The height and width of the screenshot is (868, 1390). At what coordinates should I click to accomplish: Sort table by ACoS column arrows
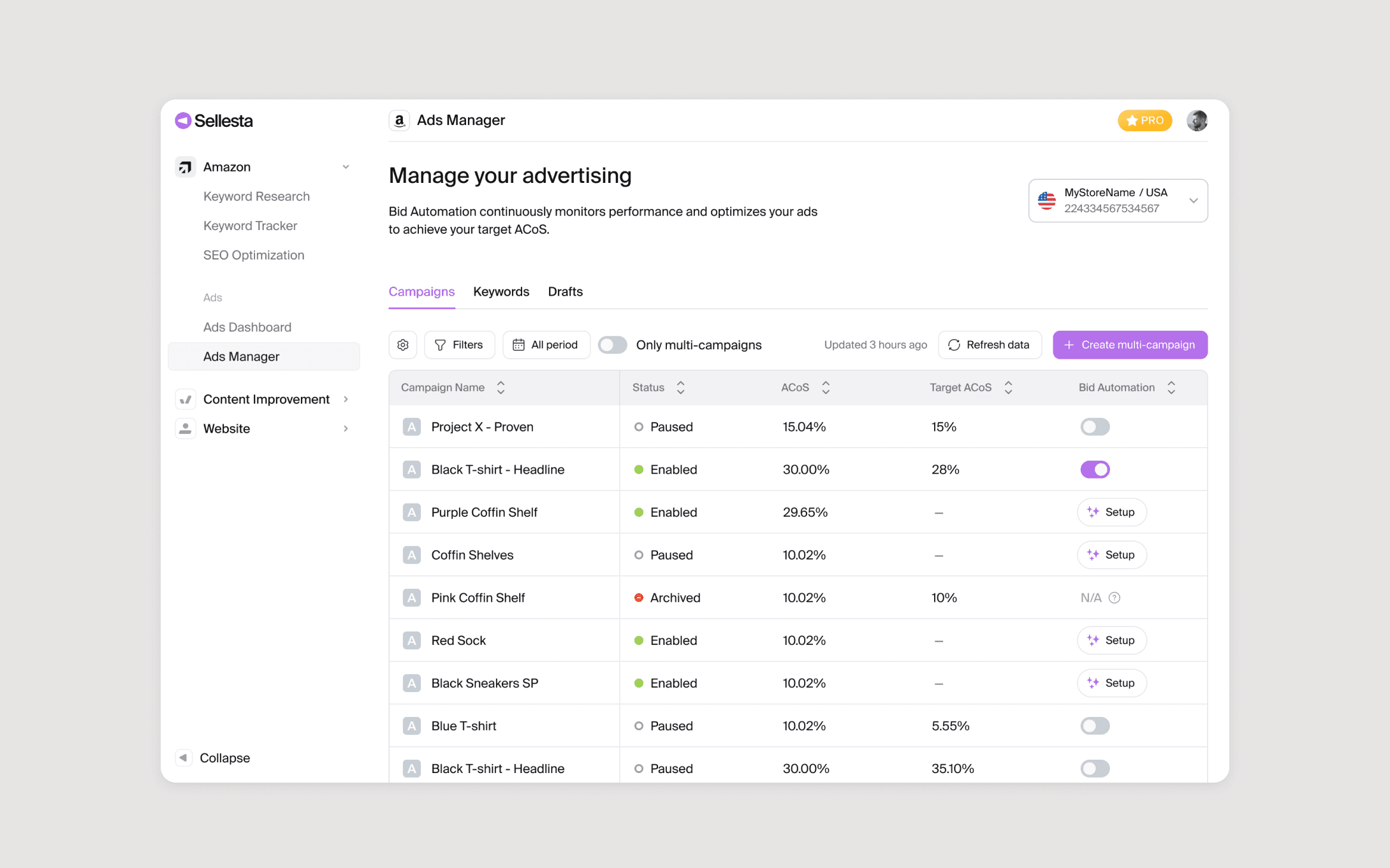[826, 387]
